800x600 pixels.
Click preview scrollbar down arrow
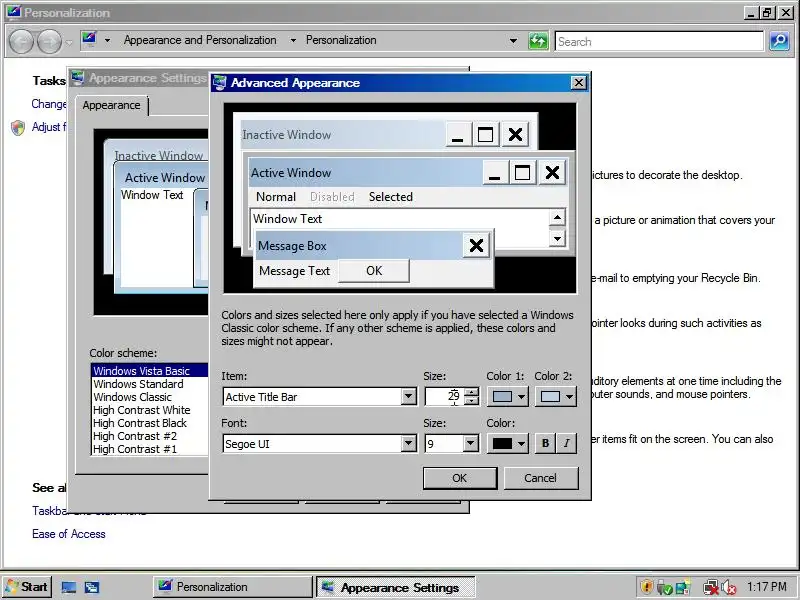[x=557, y=238]
